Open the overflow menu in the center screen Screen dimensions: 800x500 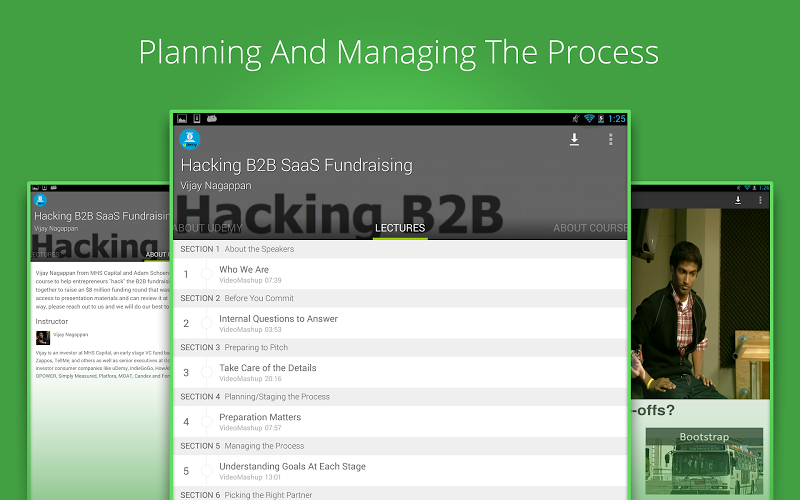pyautogui.click(x=611, y=140)
